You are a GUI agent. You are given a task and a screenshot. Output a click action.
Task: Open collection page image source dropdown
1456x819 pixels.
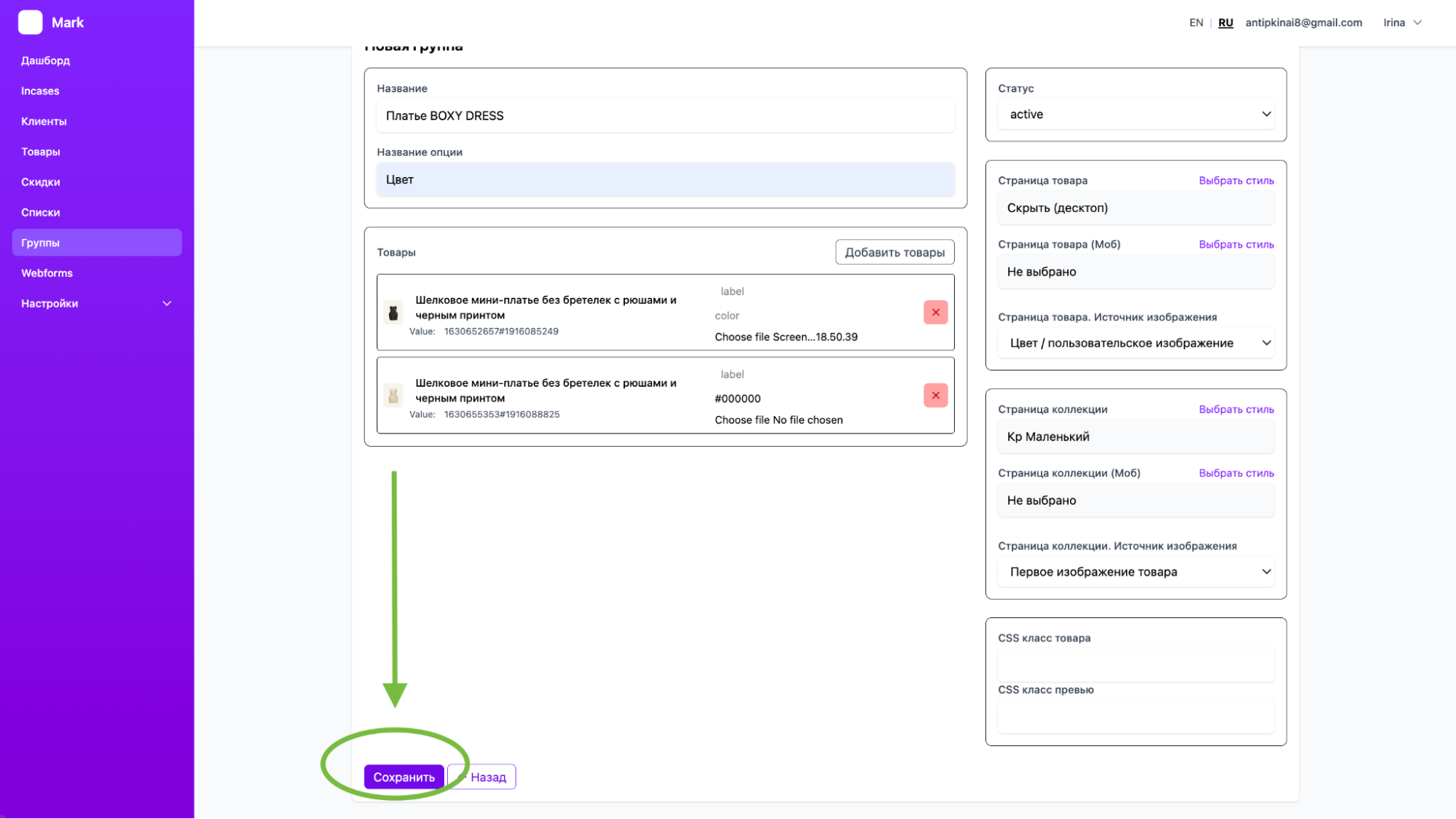[1136, 572]
